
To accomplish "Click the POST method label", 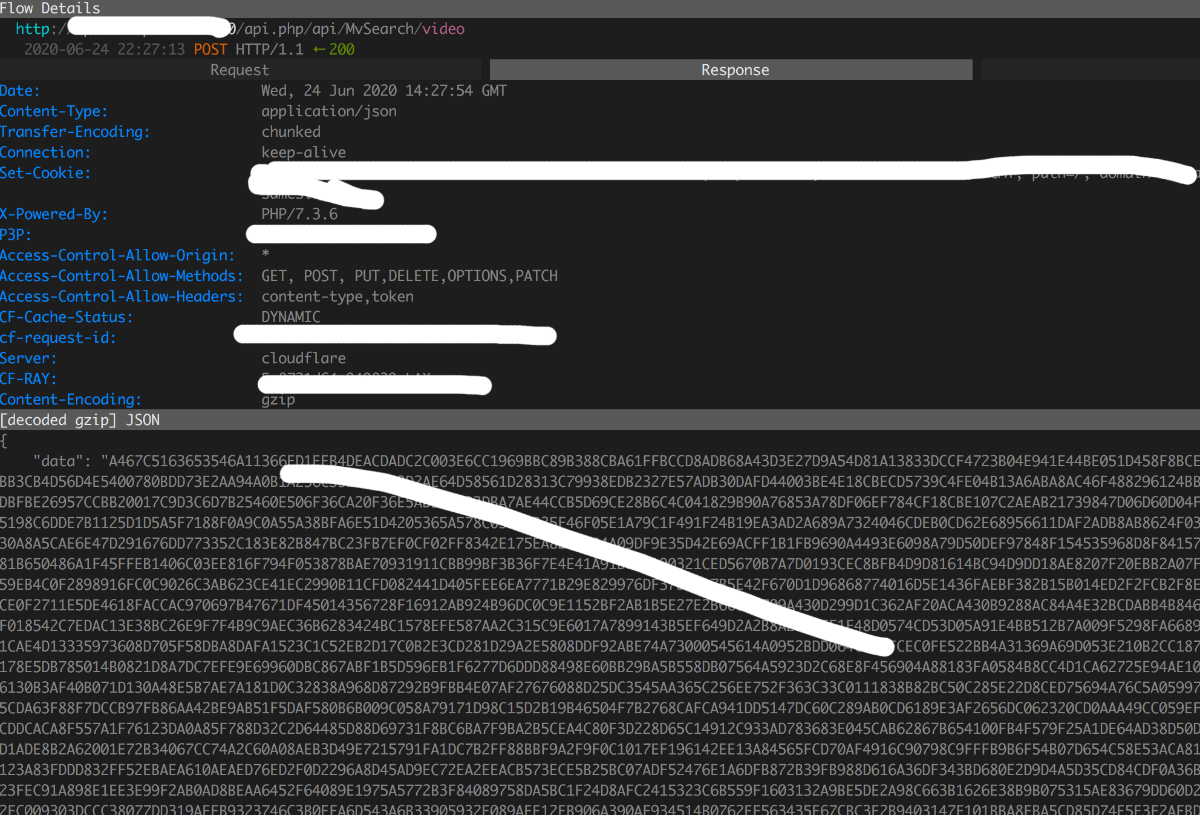I will (x=211, y=49).
